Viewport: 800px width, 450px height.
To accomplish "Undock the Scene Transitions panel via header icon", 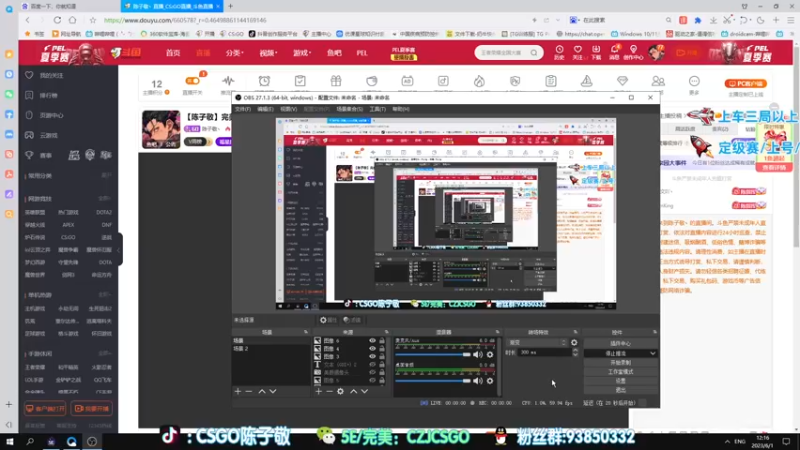I will point(575,332).
